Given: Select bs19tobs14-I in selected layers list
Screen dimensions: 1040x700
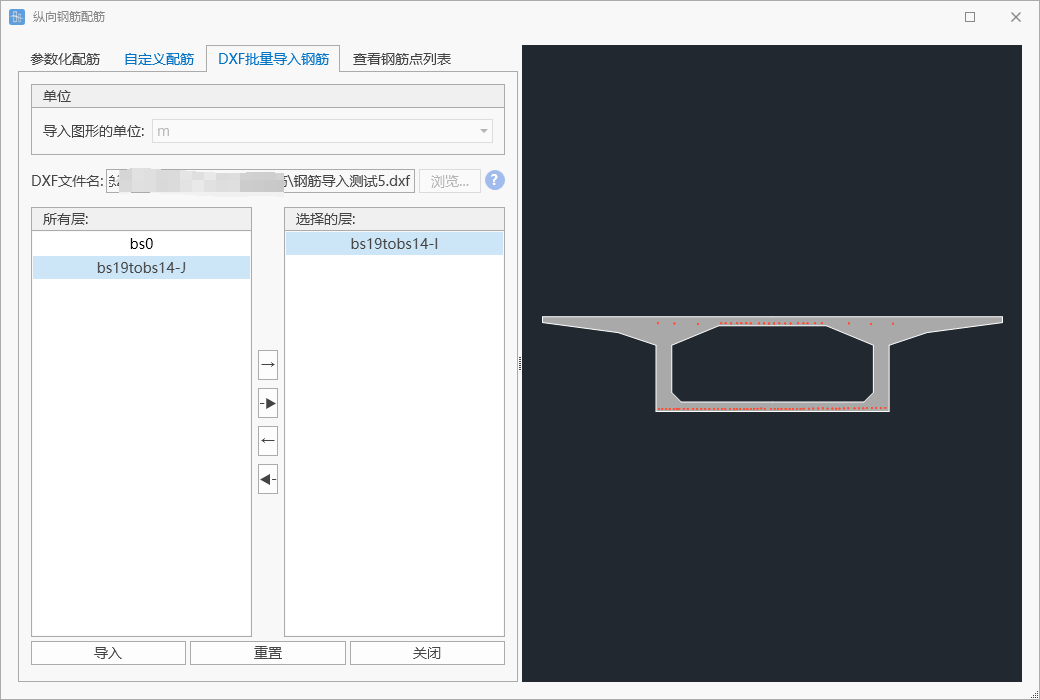Looking at the screenshot, I should click(394, 244).
